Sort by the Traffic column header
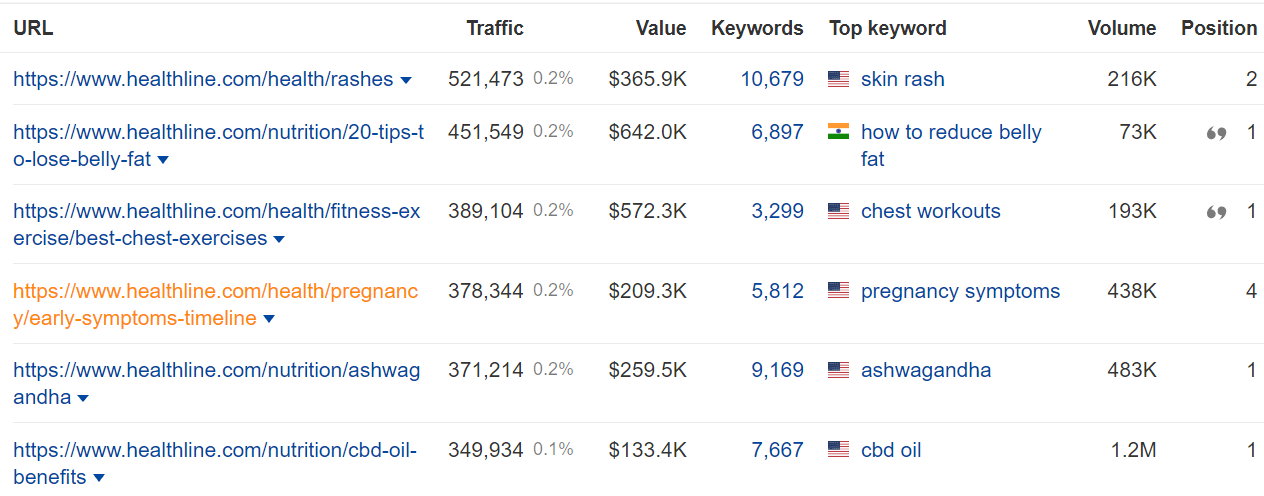Image resolution: width=1264 pixels, height=496 pixels. click(x=495, y=28)
